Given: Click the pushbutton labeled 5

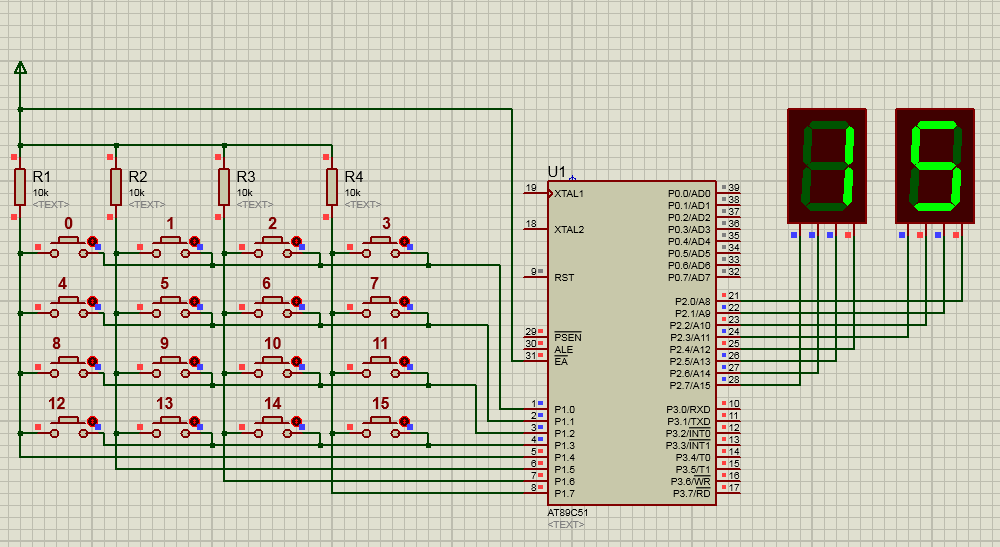Looking at the screenshot, I should [x=170, y=307].
